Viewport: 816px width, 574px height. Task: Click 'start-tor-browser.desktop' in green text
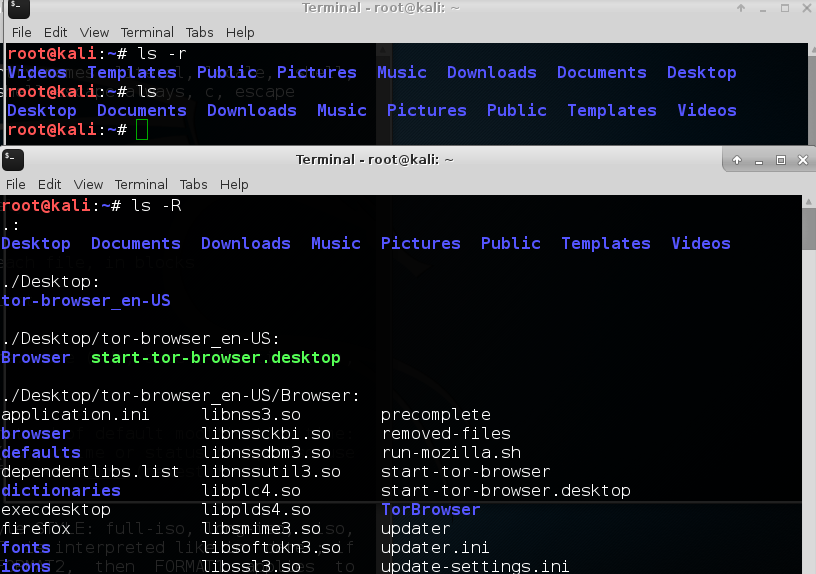[215, 358]
